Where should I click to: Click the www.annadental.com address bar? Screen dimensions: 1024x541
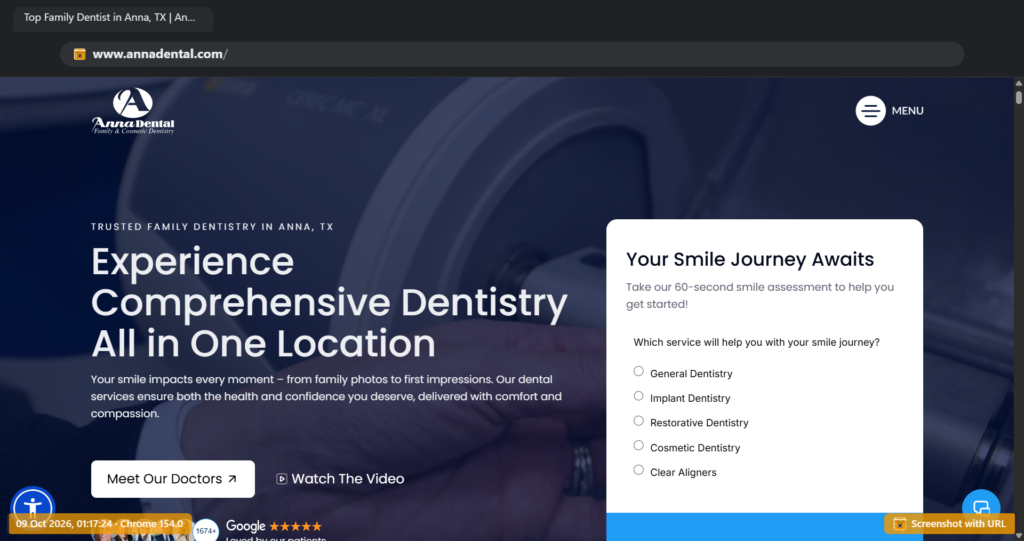(512, 54)
